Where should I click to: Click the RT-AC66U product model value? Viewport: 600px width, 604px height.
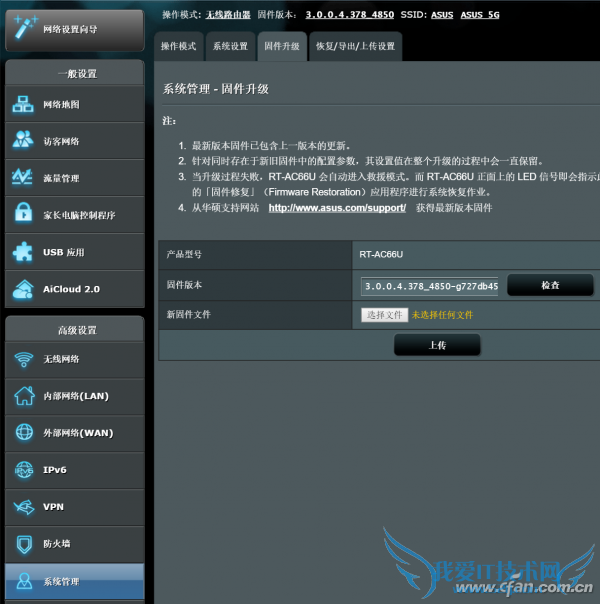381,254
